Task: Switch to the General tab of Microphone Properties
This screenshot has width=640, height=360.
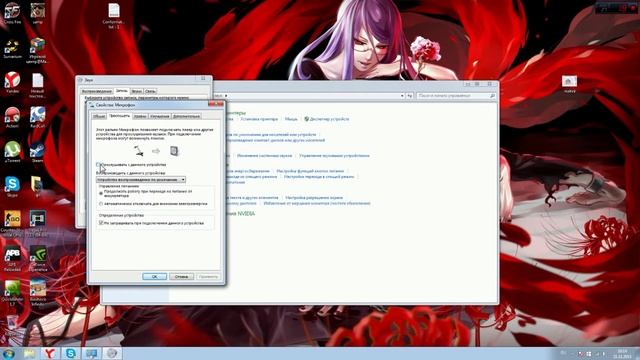Action: coord(99,116)
